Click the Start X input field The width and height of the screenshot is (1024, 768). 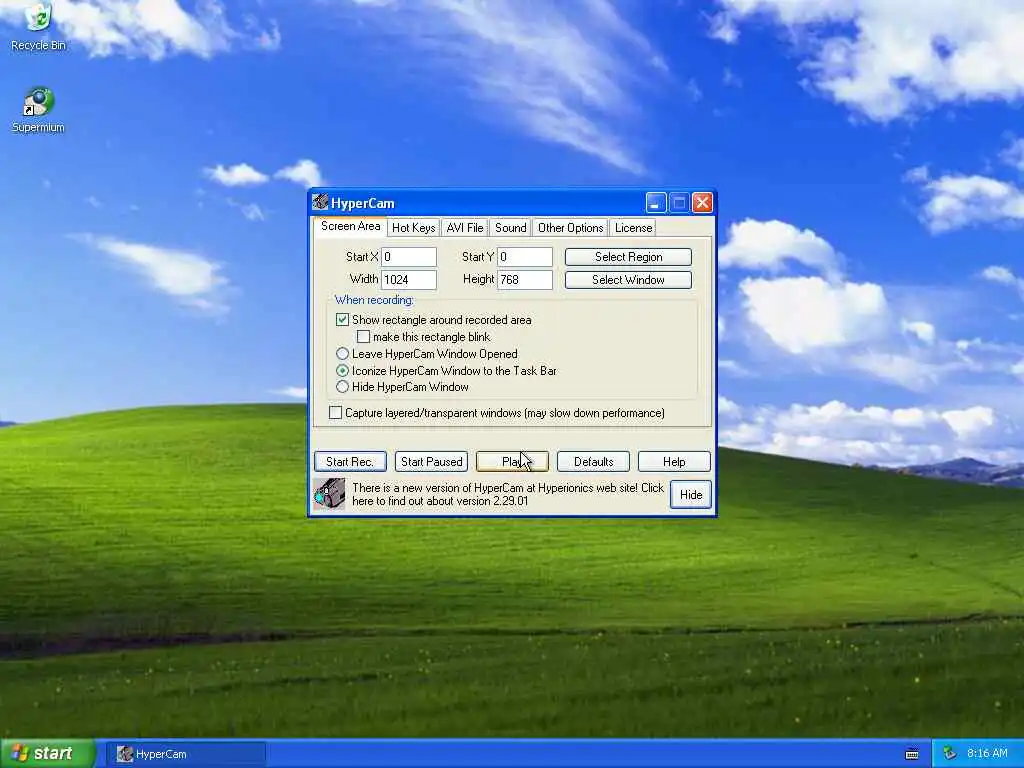point(409,257)
